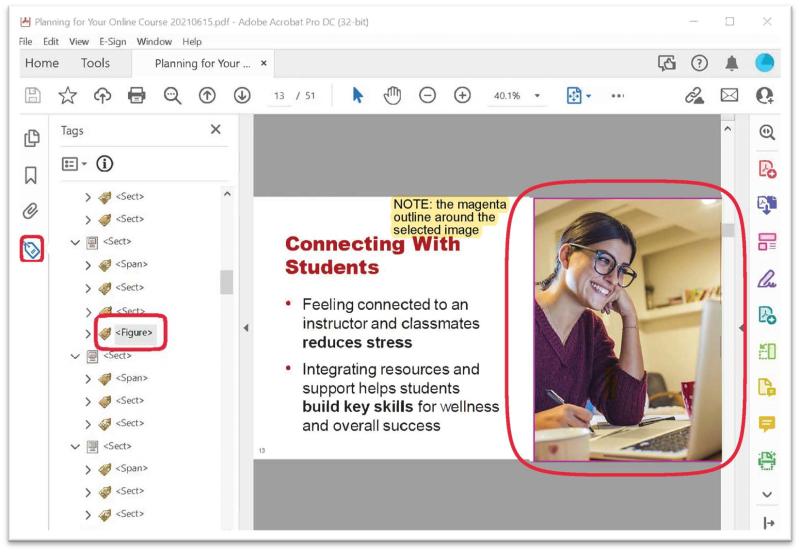
Task: Click the document scroll up arrow
Action: click(x=728, y=129)
